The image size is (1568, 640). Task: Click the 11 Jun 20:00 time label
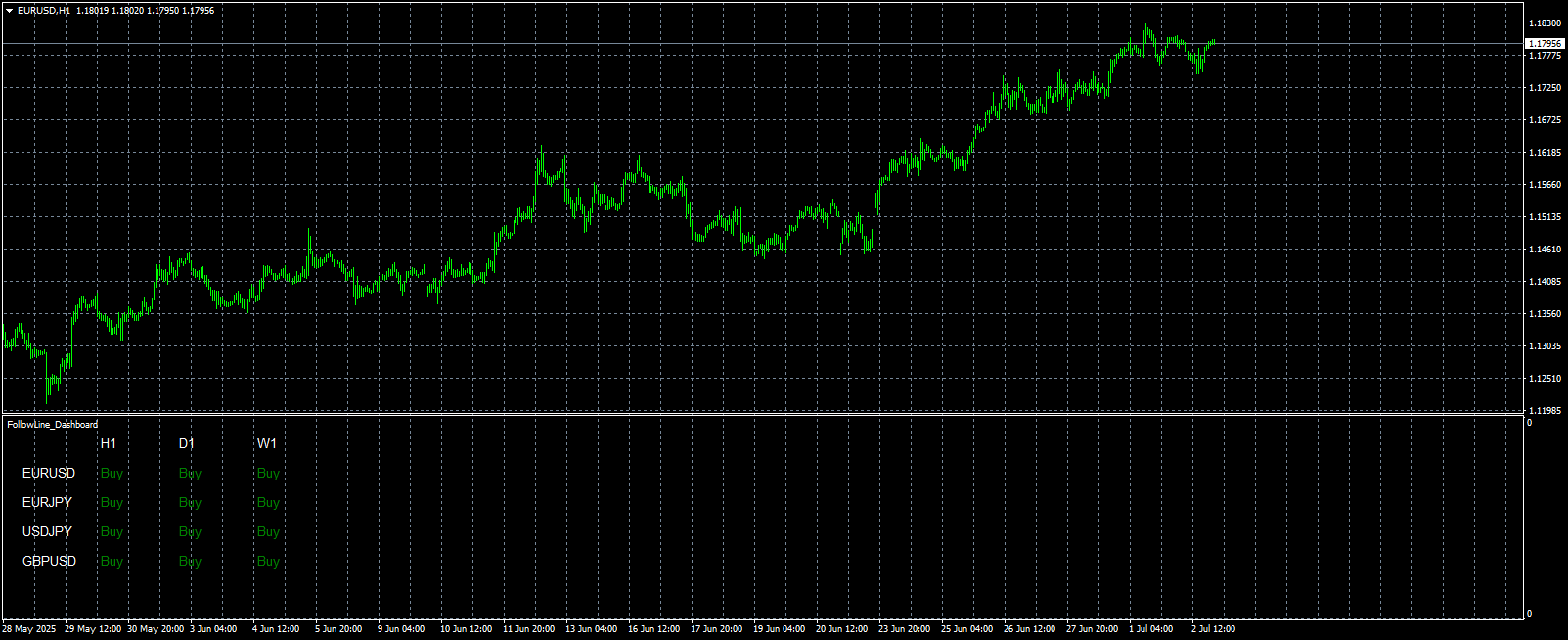(529, 629)
